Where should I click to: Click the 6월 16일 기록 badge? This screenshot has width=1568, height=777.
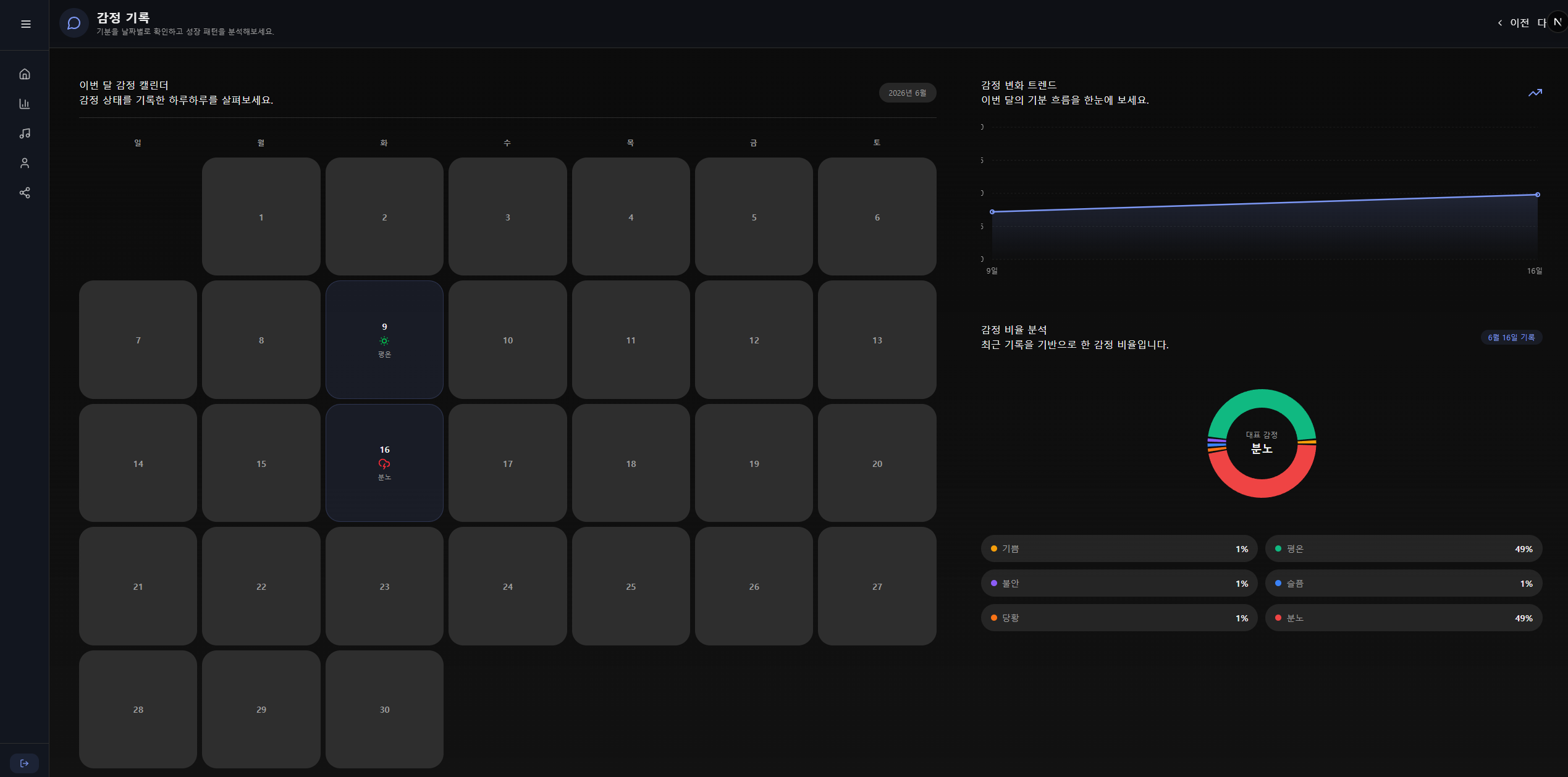[x=1511, y=337]
